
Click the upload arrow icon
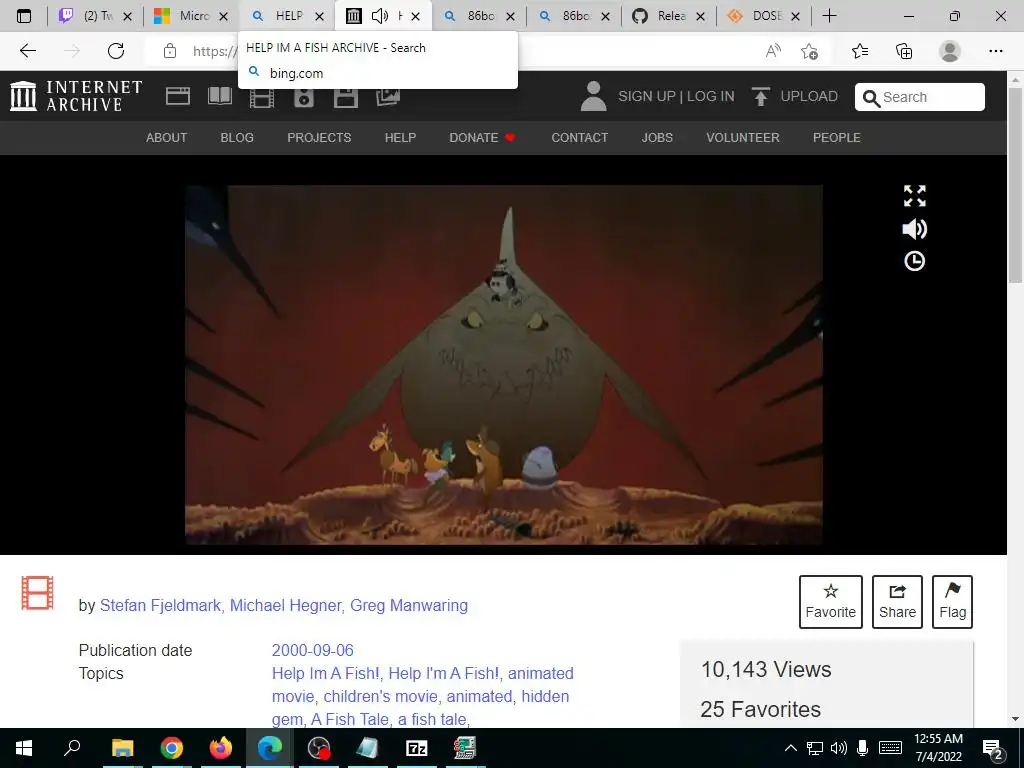(760, 97)
